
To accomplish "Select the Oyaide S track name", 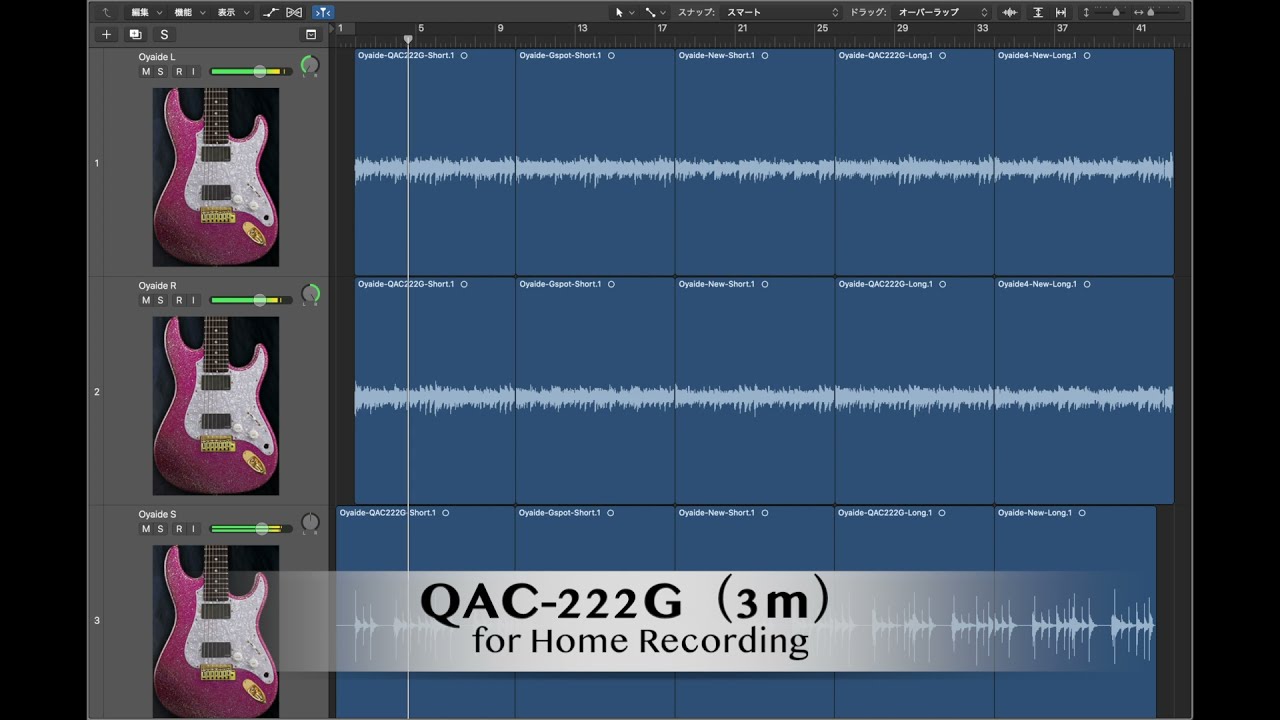I will (x=157, y=514).
